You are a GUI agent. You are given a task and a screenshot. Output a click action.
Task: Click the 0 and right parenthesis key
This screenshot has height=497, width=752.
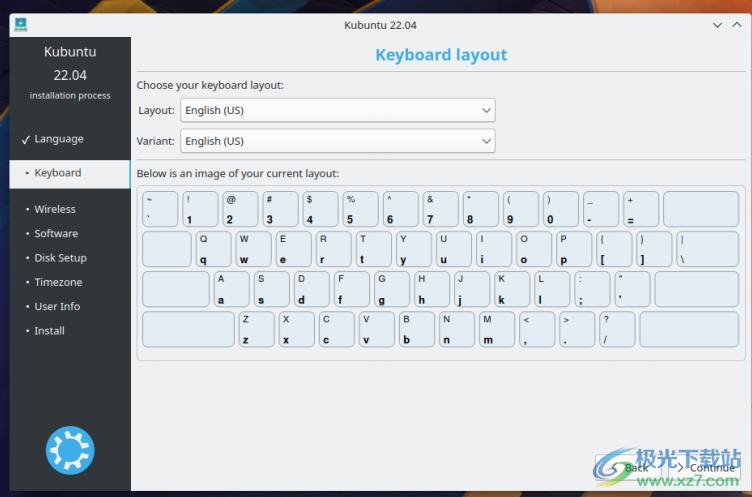pyautogui.click(x=561, y=209)
